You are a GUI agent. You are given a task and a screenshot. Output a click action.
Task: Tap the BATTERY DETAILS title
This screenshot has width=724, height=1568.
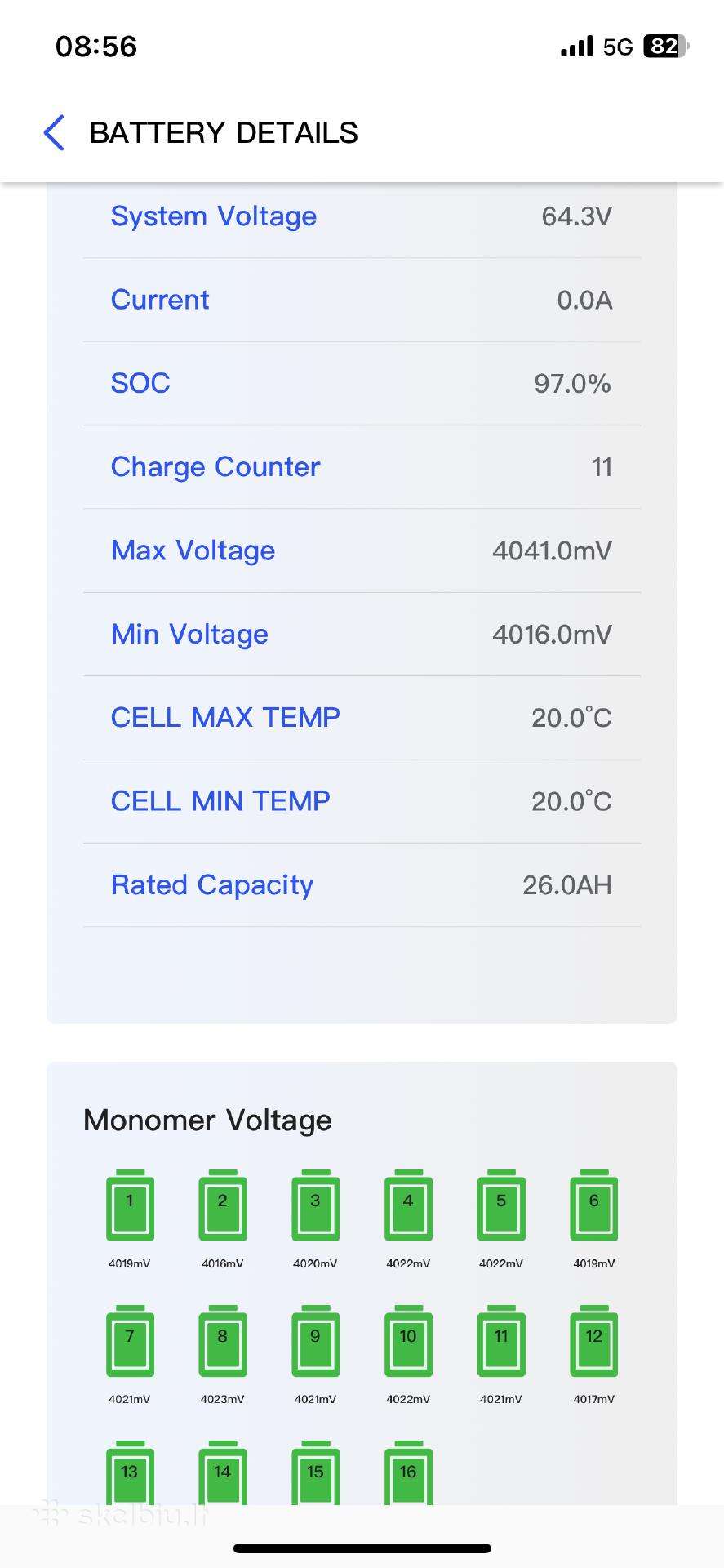tap(224, 132)
